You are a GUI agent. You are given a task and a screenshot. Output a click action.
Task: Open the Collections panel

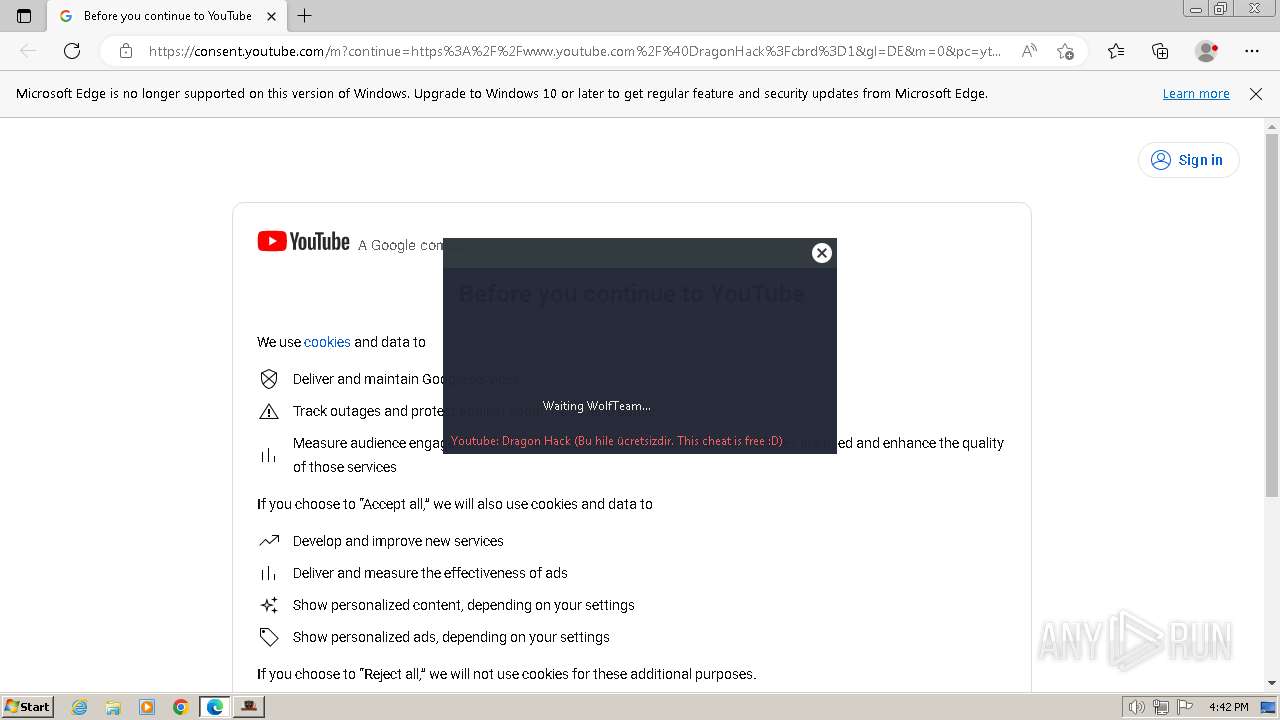(x=1160, y=51)
